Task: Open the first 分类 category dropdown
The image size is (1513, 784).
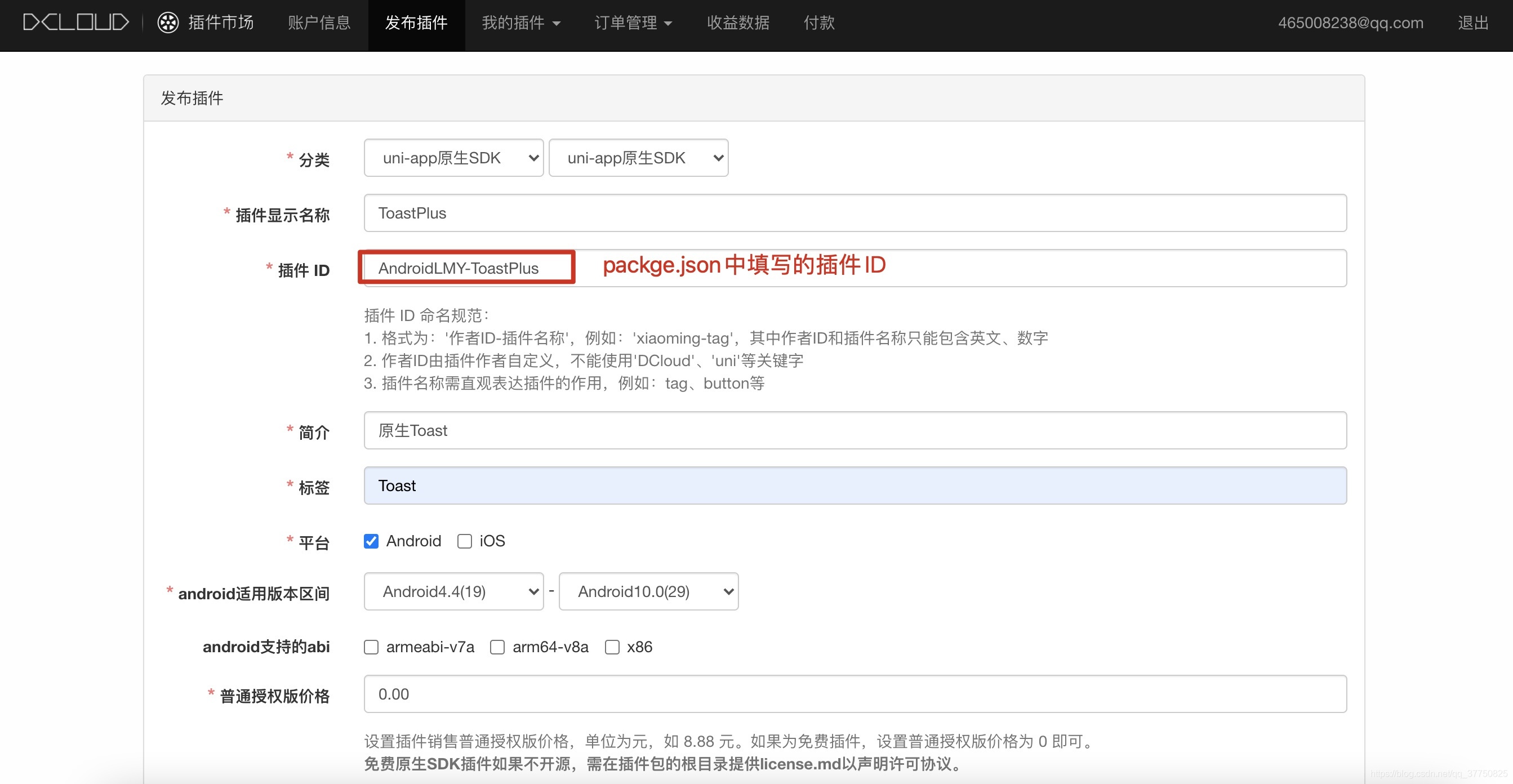Action: (453, 157)
